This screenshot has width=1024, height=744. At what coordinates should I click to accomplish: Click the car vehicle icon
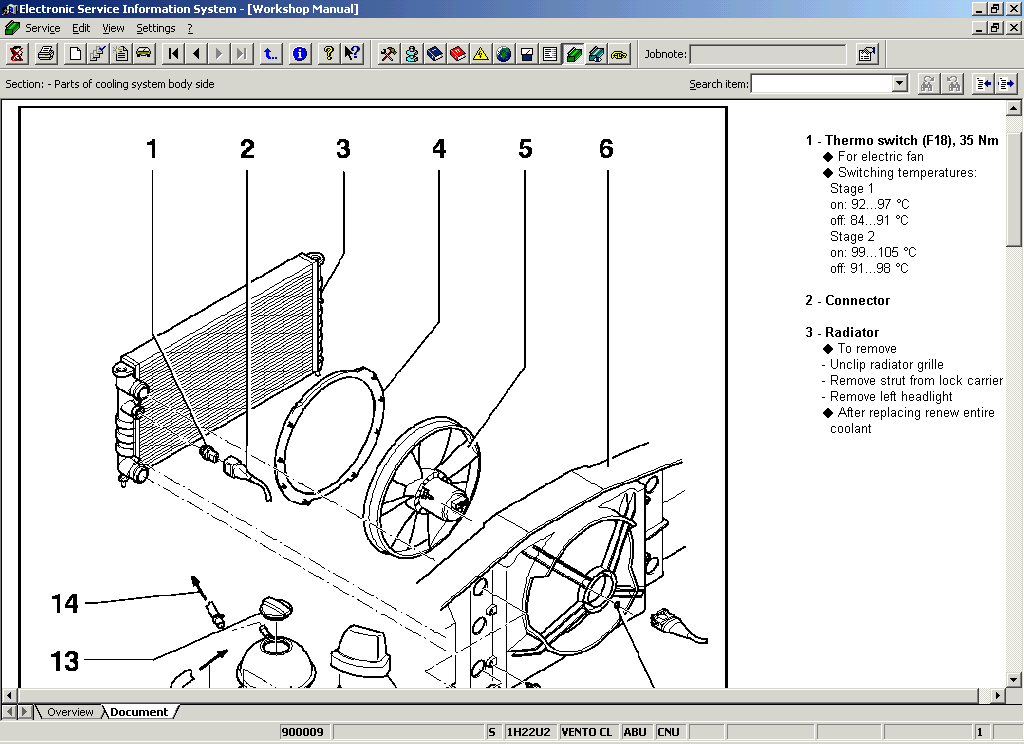pyautogui.click(x=144, y=54)
